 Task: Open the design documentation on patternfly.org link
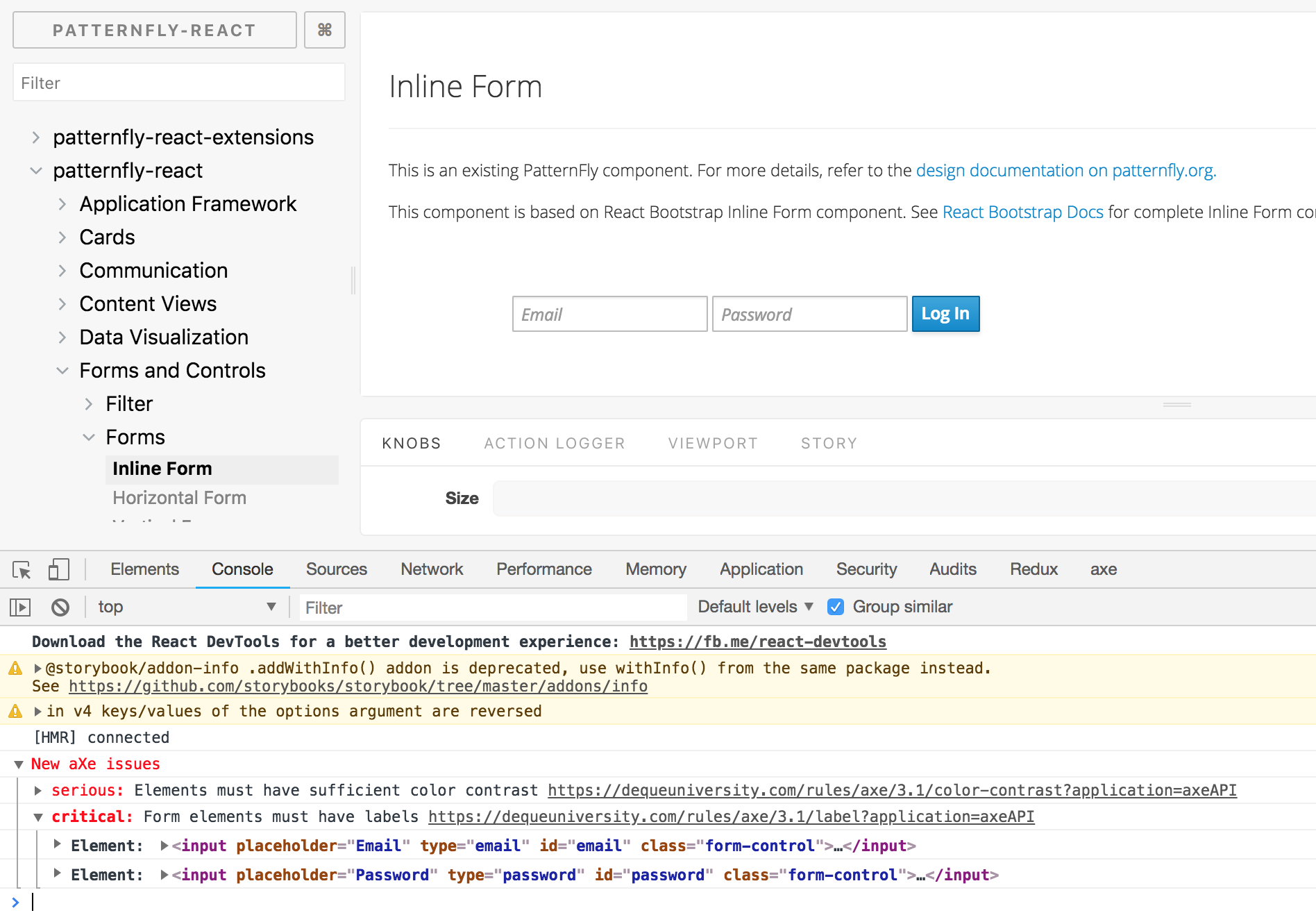pyautogui.click(x=1066, y=171)
